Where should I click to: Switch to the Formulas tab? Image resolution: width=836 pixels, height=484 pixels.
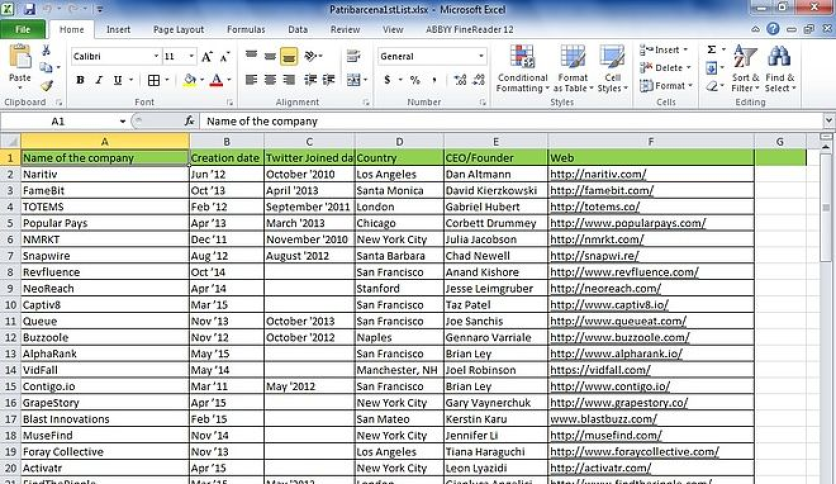246,30
